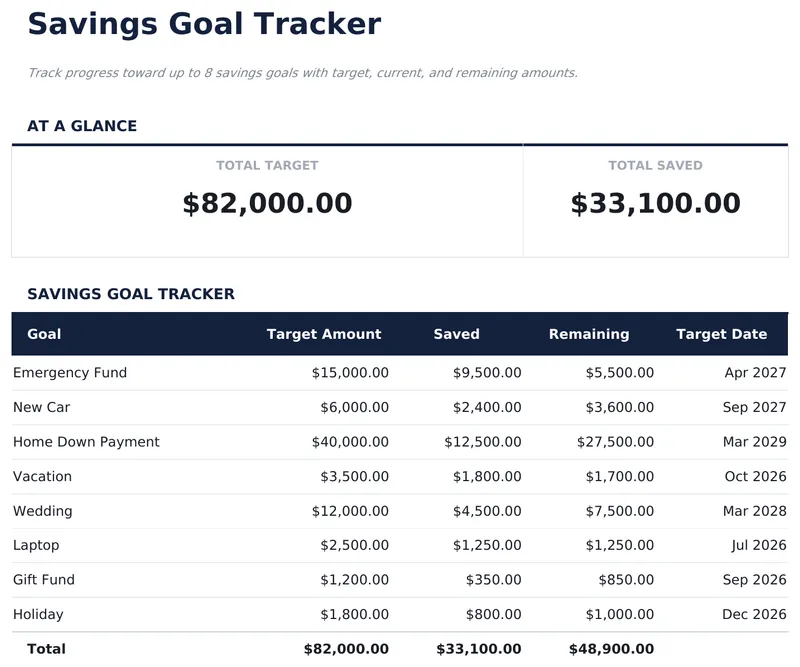Select the Home Down Payment remaining $27,500.00
The width and height of the screenshot is (800, 667).
(615, 442)
